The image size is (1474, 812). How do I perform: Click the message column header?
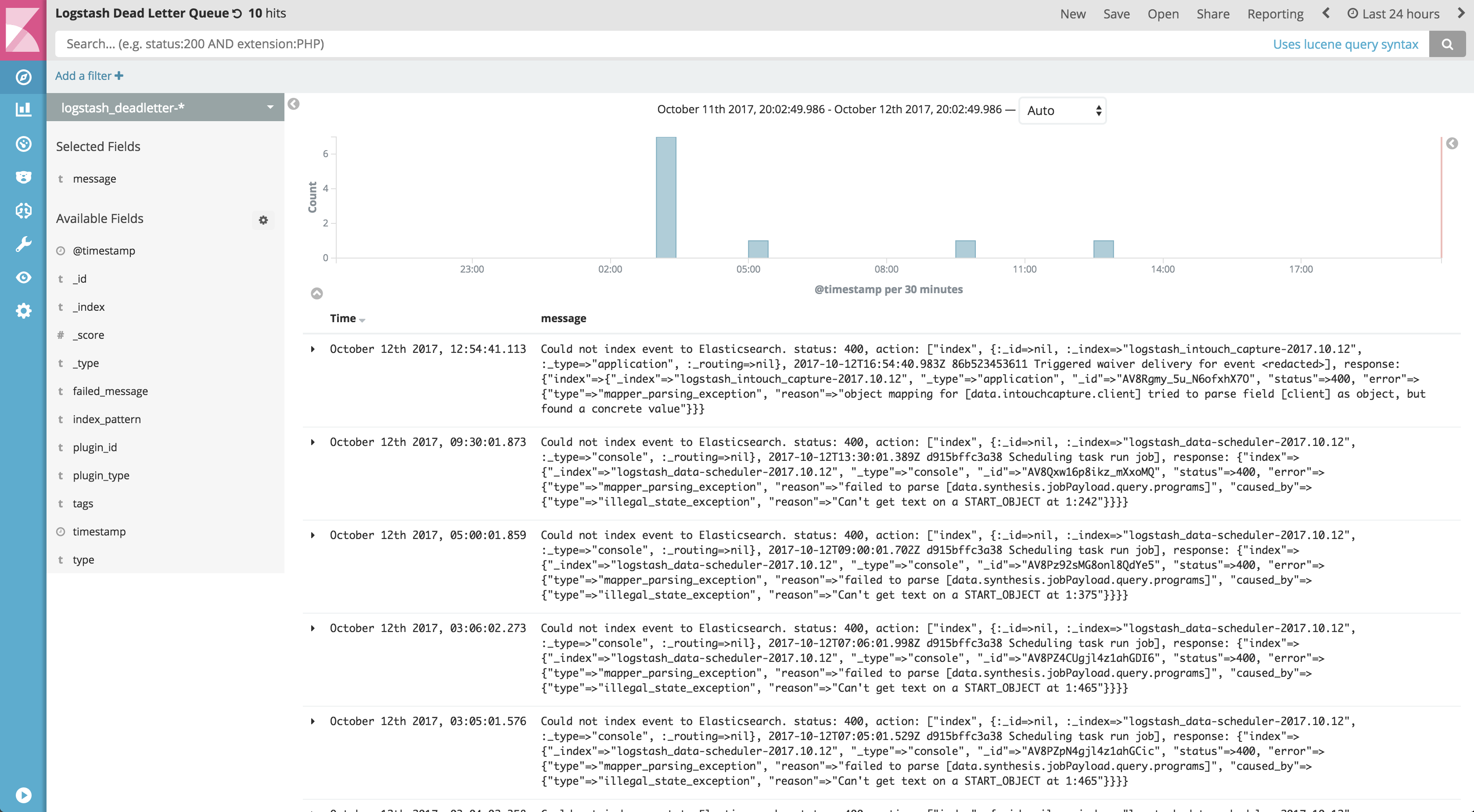(x=564, y=318)
